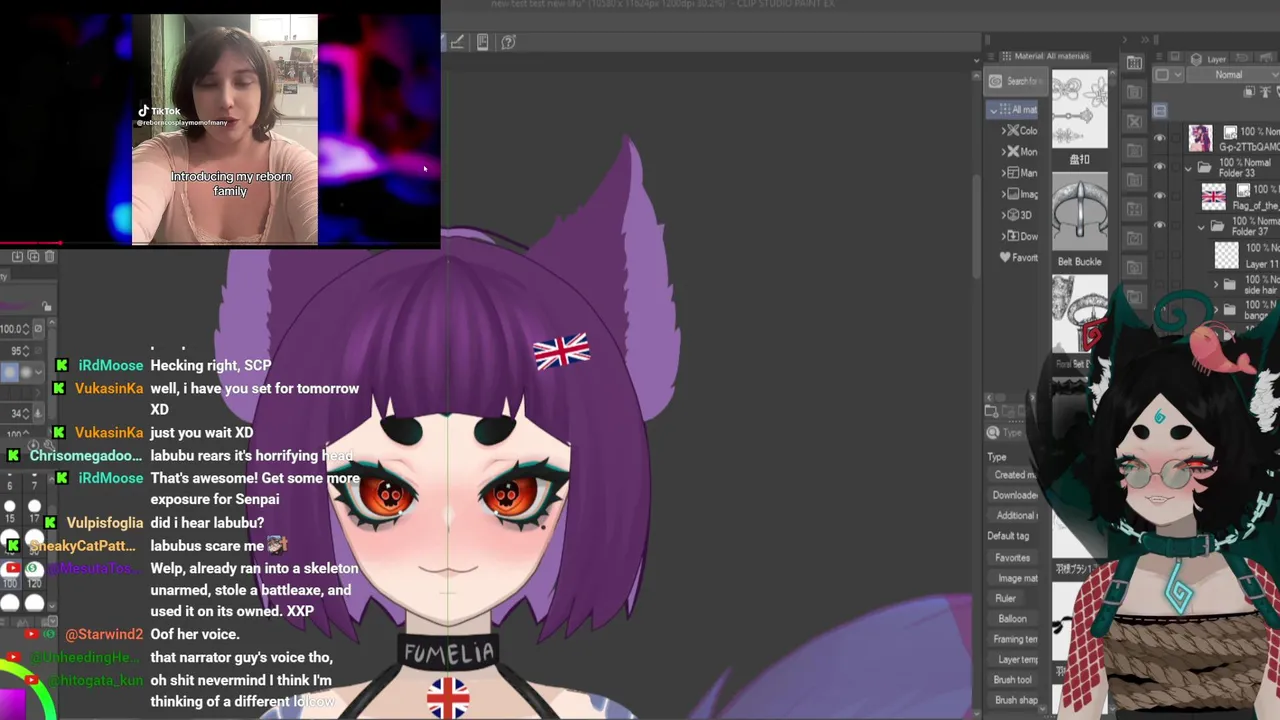
Task: Filter by the Ruler tag
Action: (1005, 598)
